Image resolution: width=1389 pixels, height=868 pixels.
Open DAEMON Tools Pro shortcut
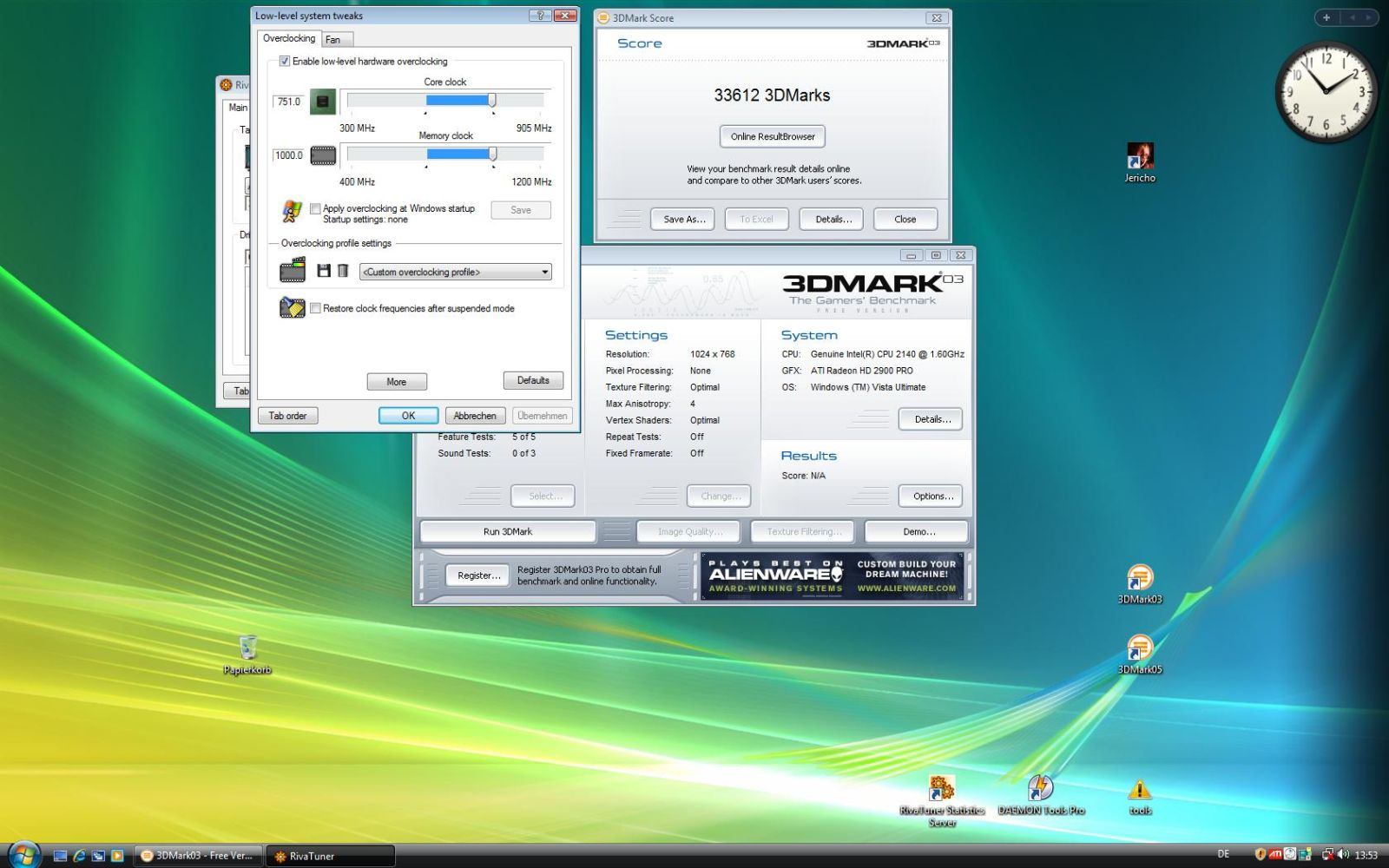[1041, 795]
